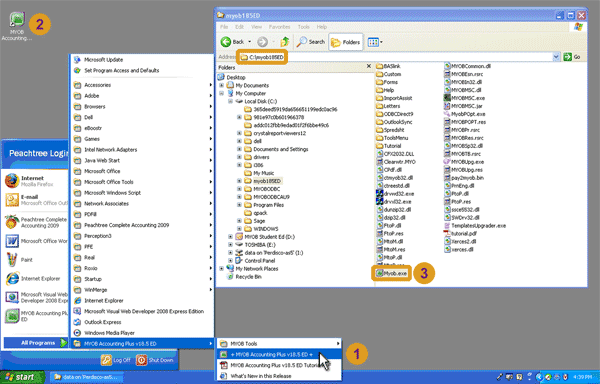Select pay2myob.bin file

click(464, 178)
